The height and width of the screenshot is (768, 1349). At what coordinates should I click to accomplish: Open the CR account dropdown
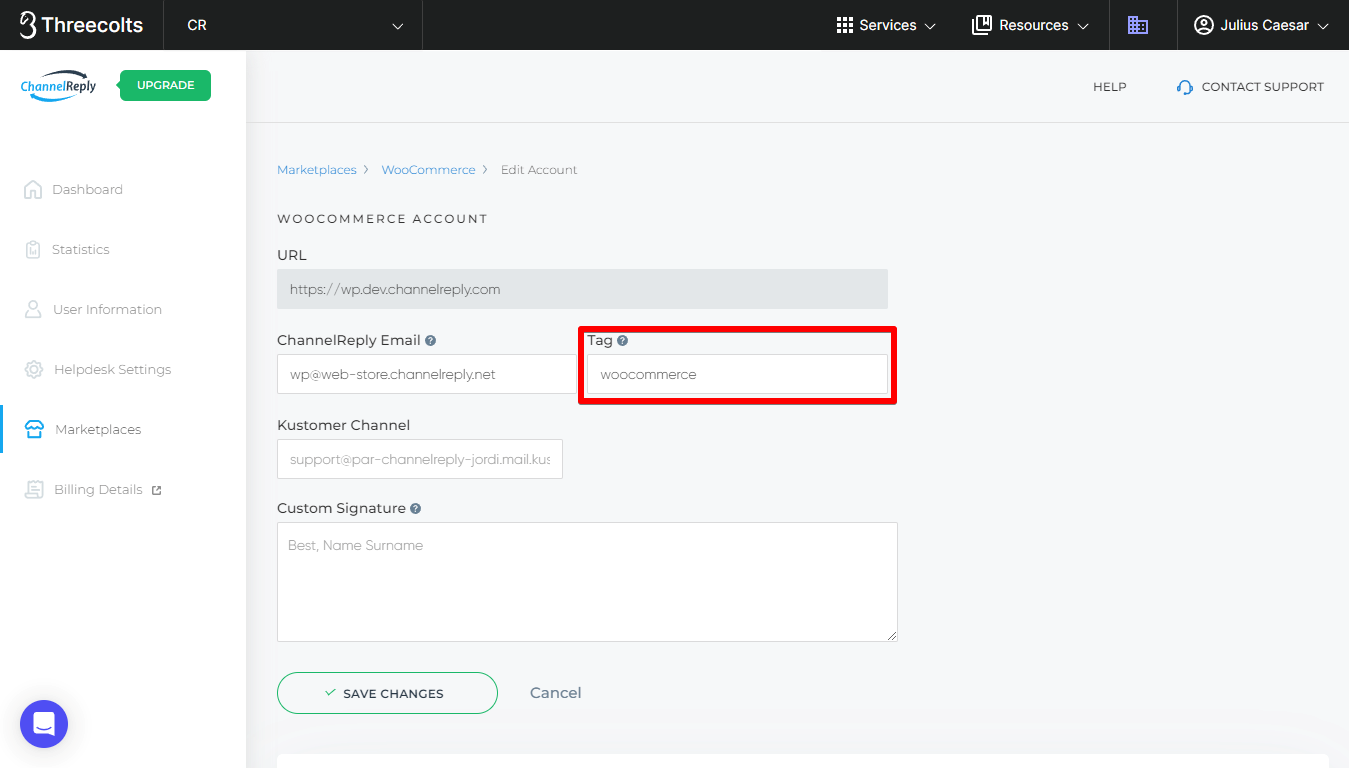293,25
